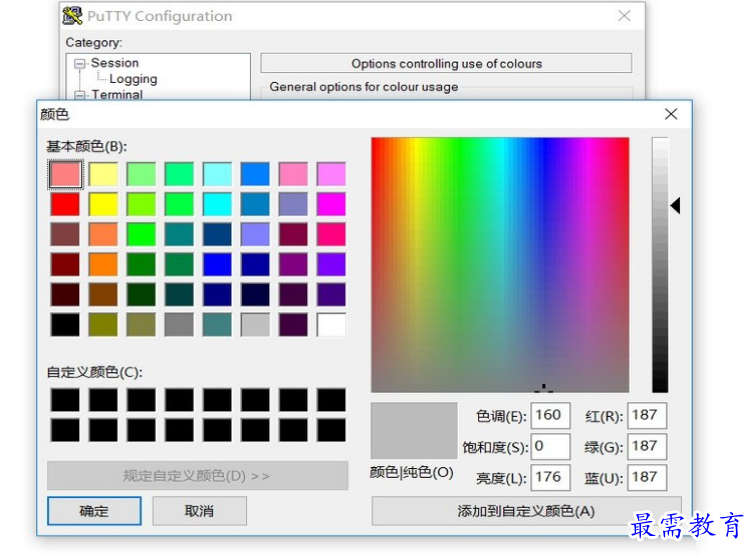
Task: Select Logging in the category tree
Action: [133, 79]
